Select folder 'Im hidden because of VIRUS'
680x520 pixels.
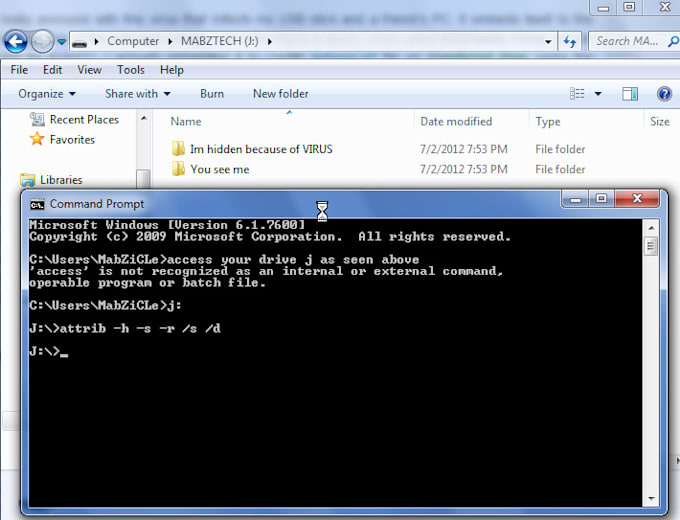tap(261, 149)
